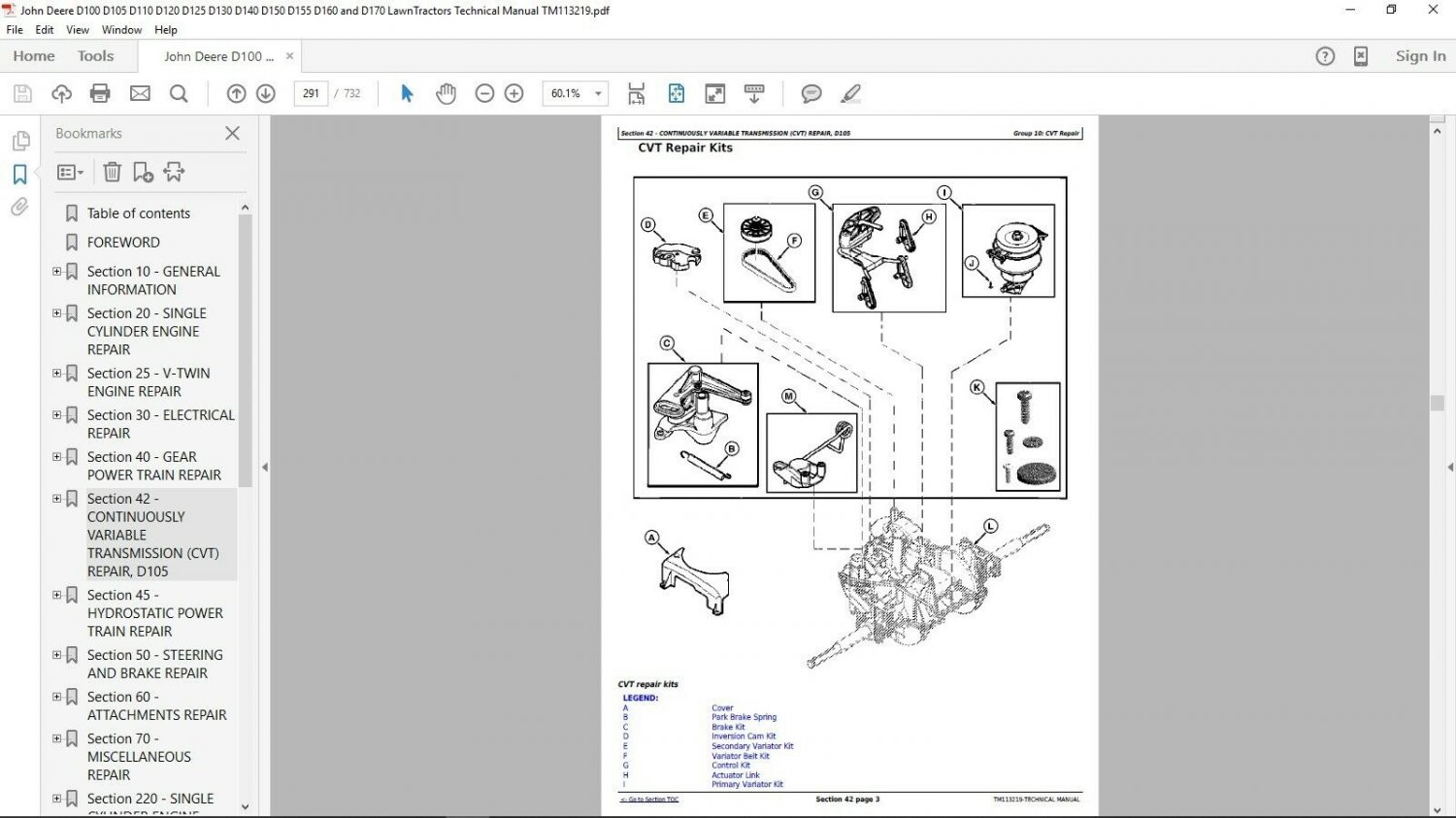Select the Hand tool for panning
Viewport: 1456px width, 818px height.
coord(446,93)
